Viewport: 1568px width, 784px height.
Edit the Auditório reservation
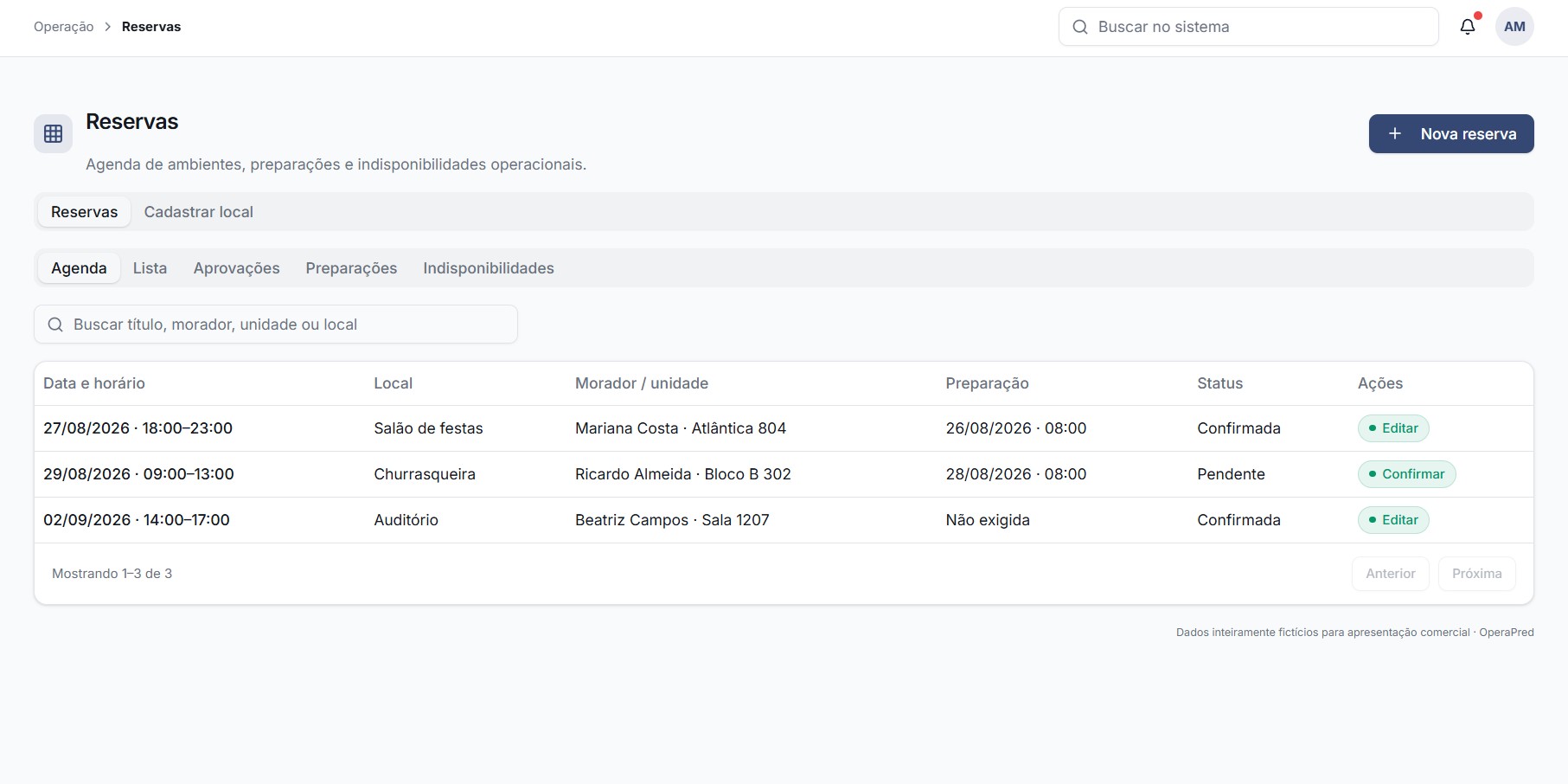[x=1393, y=520]
